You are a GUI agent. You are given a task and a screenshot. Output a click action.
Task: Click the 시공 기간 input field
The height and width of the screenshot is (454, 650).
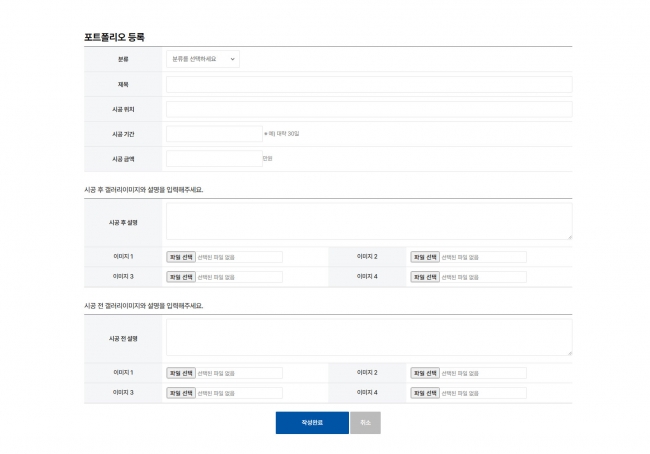[x=214, y=133]
